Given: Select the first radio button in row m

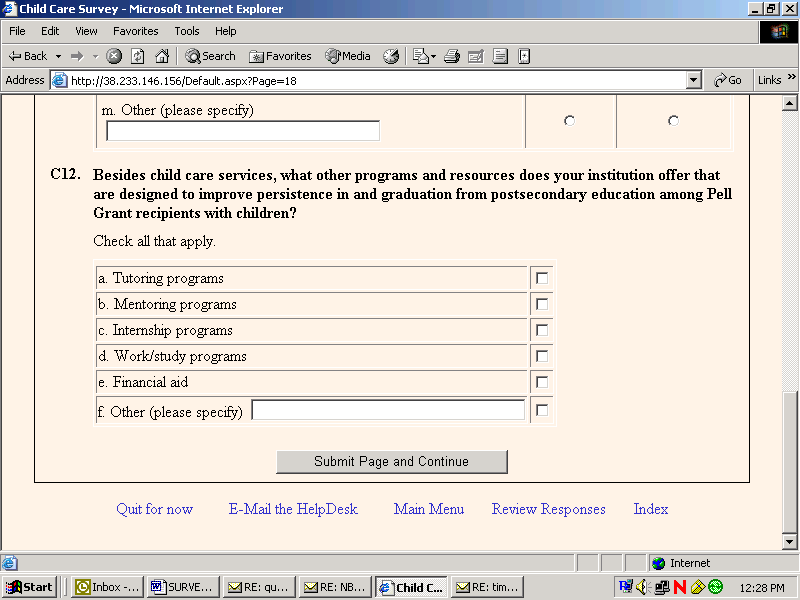Looking at the screenshot, I should coord(569,120).
